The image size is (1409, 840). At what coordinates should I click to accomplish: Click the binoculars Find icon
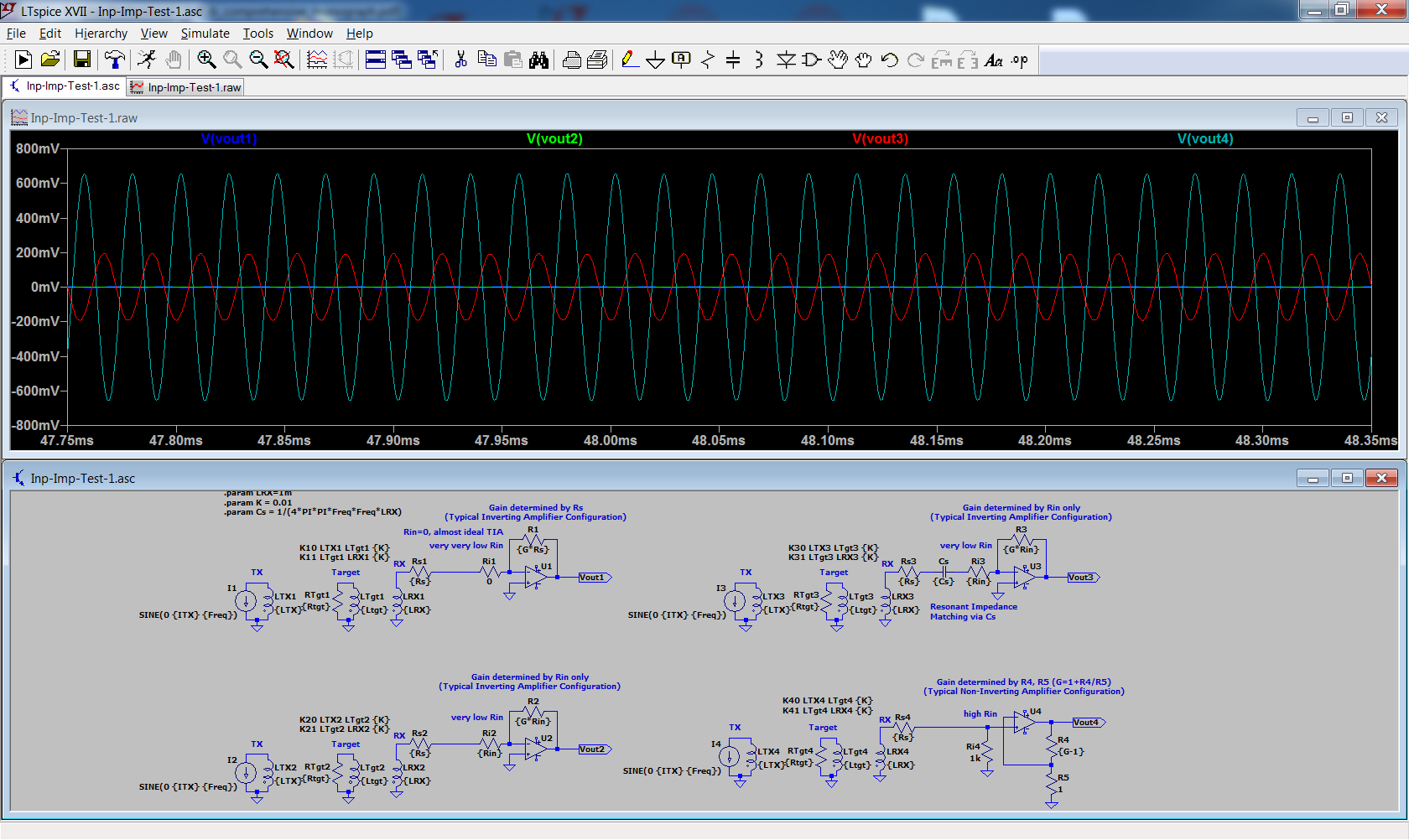[x=538, y=60]
